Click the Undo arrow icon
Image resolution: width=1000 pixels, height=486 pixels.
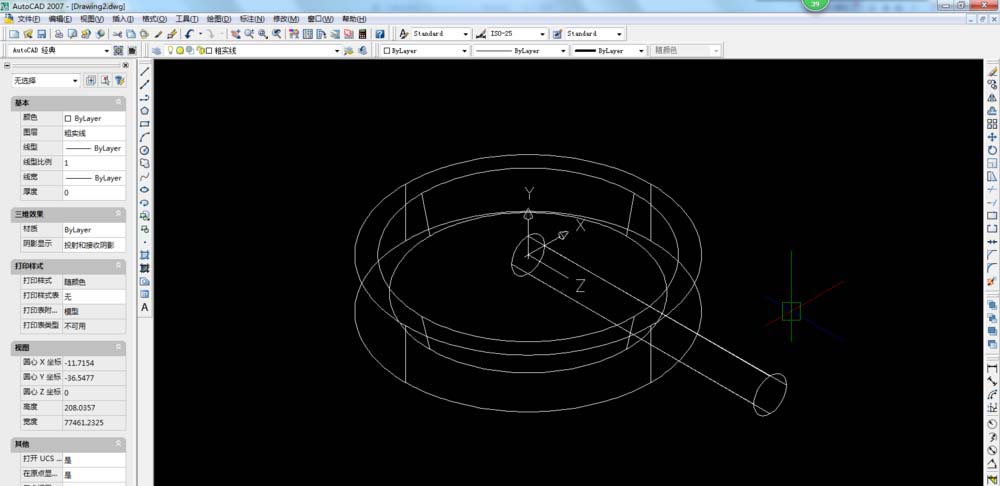[189, 34]
